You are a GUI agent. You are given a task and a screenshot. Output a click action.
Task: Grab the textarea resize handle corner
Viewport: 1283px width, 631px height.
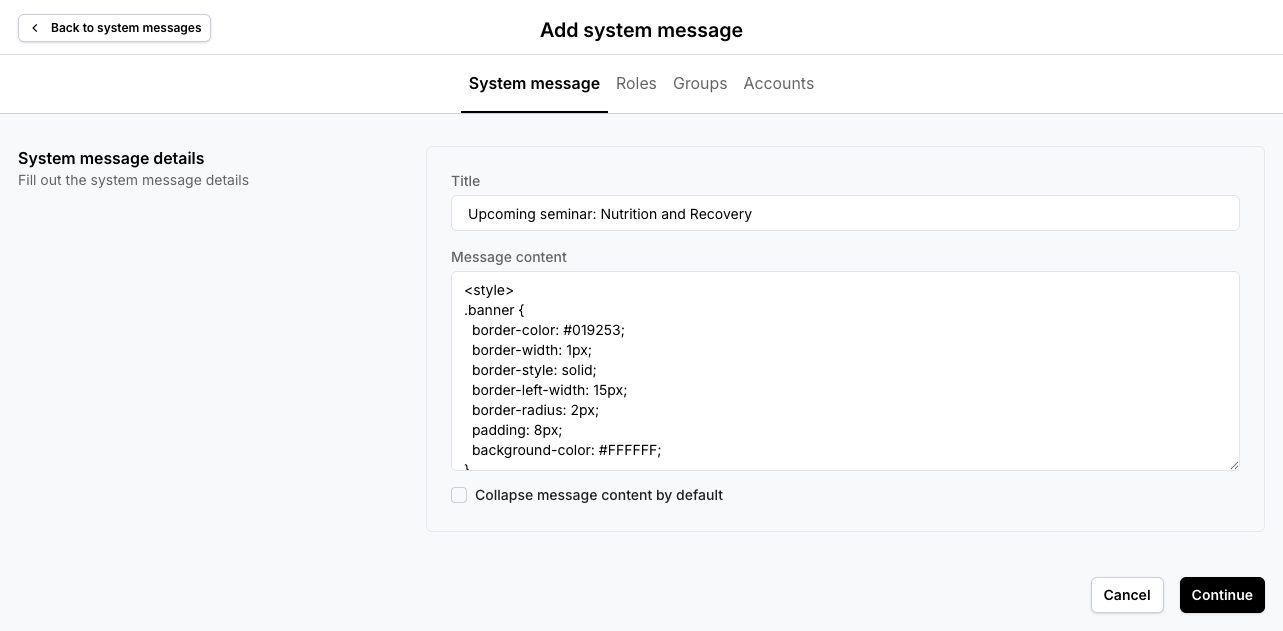point(1233,464)
